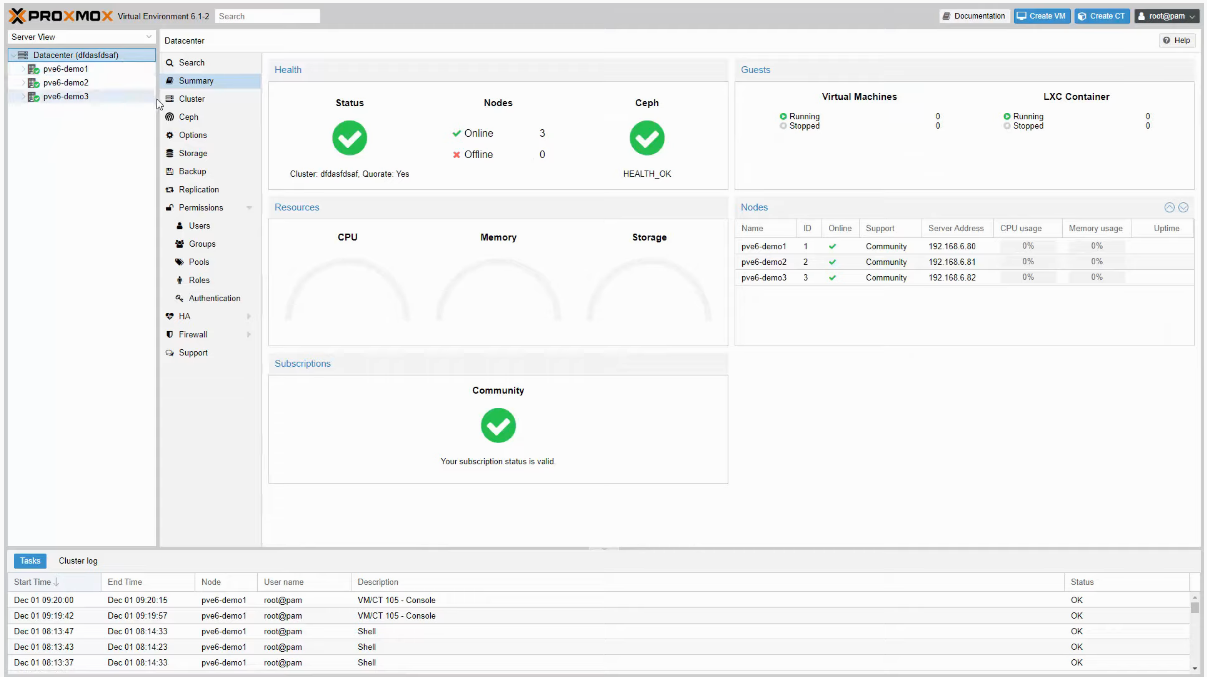Switch to the Cluster log tab

pyautogui.click(x=78, y=561)
